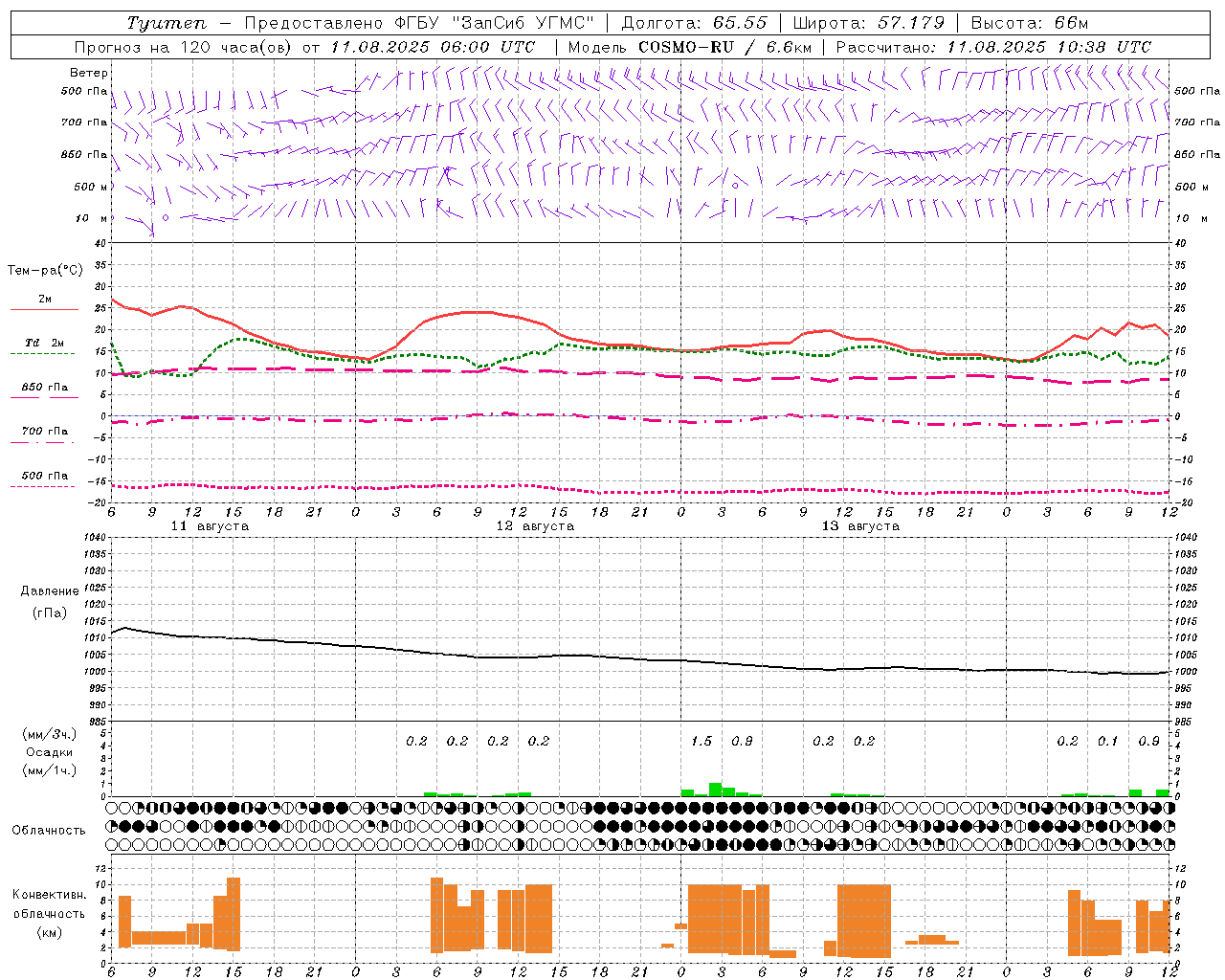Click the 'Облачность' cloud cover label
Viewport: 1225px width, 980px height.
(49, 831)
